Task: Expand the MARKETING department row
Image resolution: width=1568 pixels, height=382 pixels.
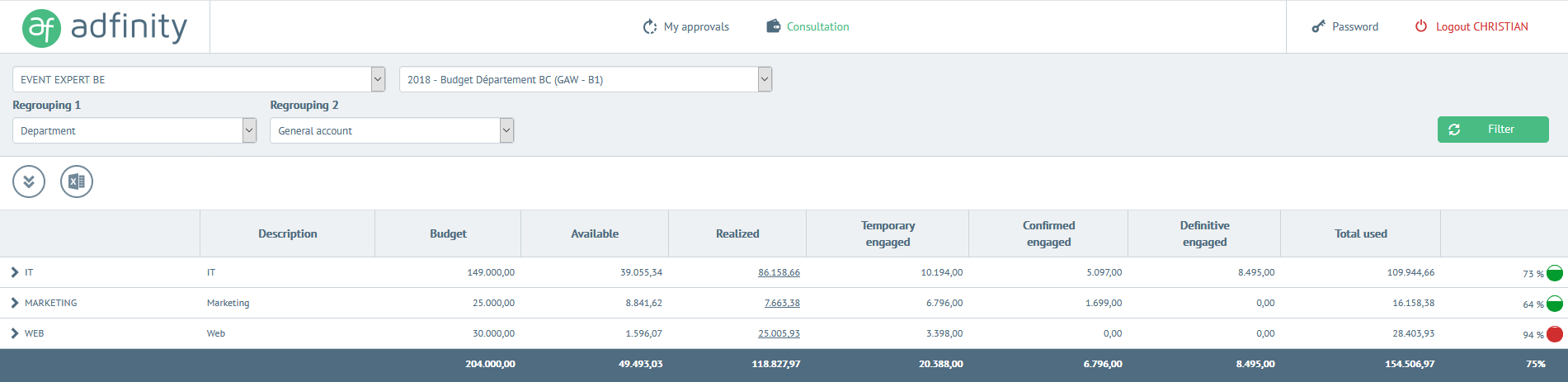Action: click(x=15, y=303)
